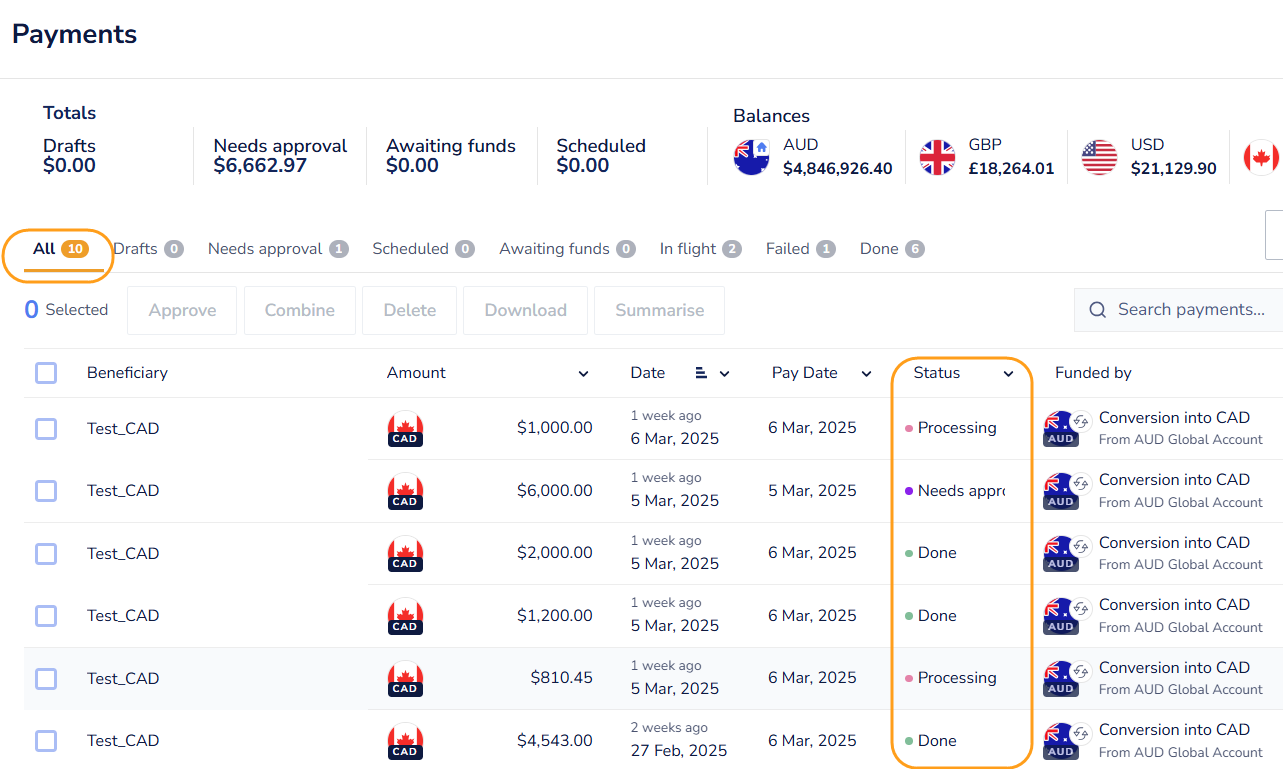Screen dimensions: 1283x769
Task: Click the GBP balance flag icon
Action: coord(937,157)
